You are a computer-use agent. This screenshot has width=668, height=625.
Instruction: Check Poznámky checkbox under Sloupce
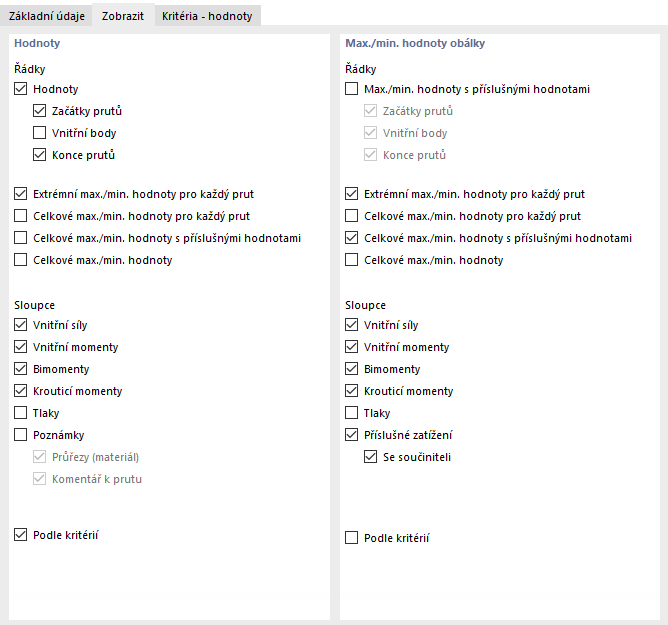coord(22,435)
